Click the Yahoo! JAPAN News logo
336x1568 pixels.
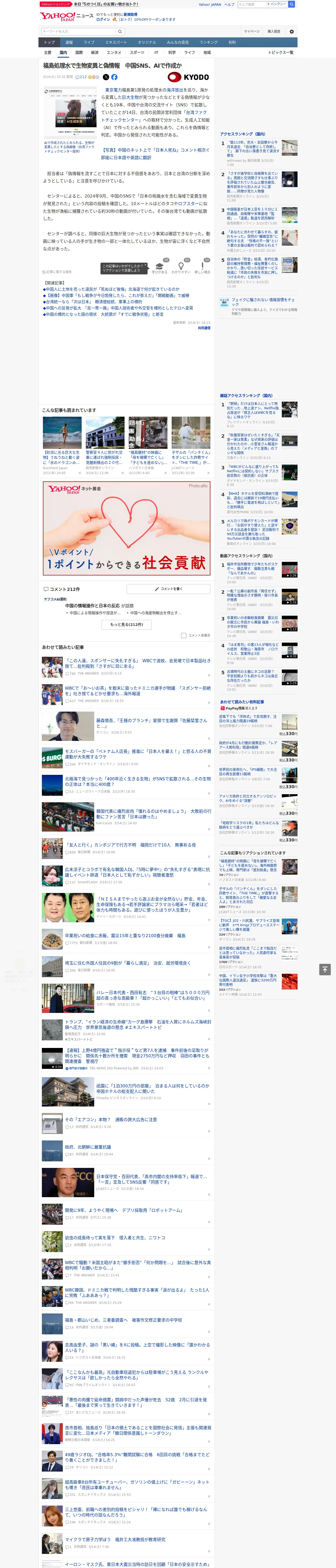[66, 16]
